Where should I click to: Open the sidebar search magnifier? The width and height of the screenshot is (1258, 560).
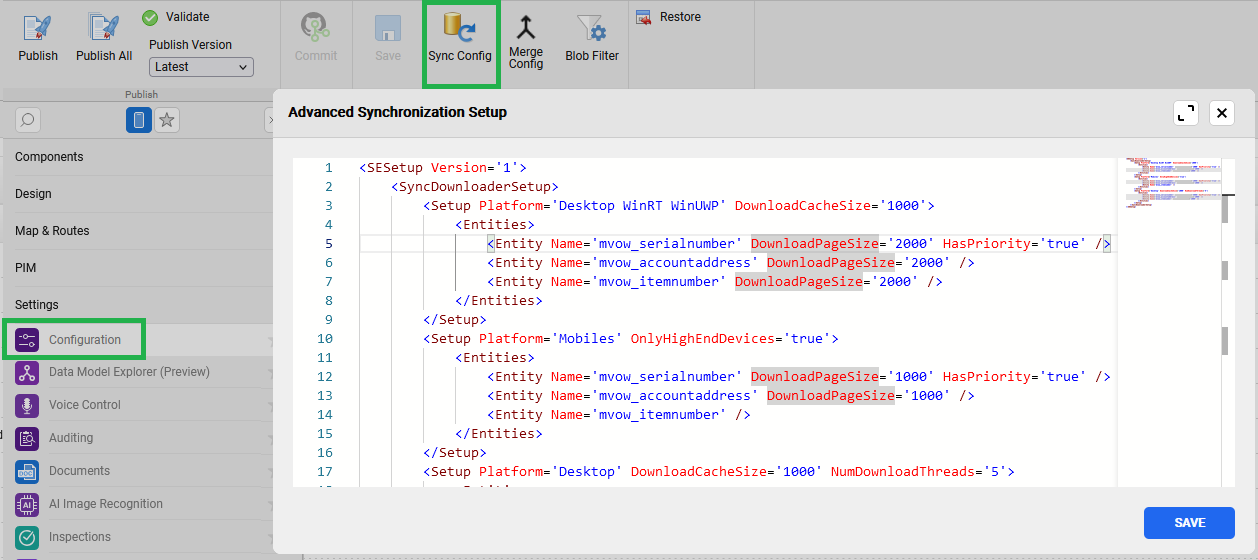(x=28, y=120)
